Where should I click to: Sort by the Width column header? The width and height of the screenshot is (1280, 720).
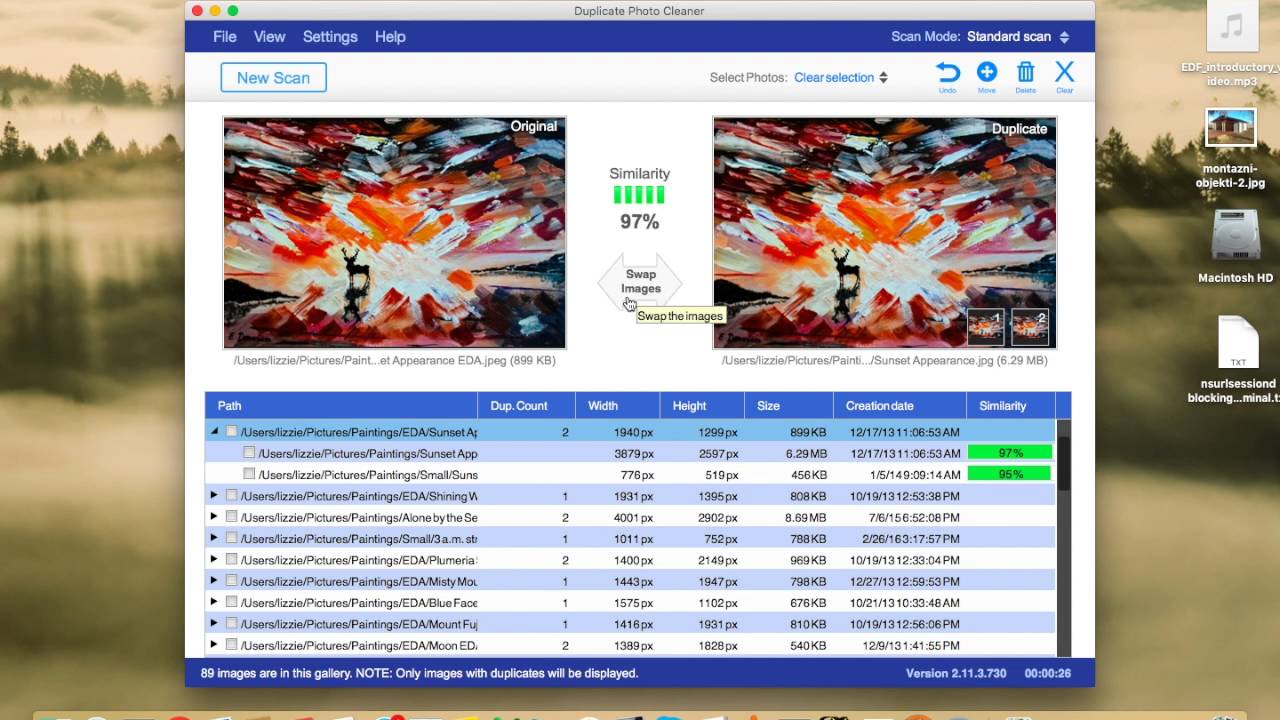(617, 405)
